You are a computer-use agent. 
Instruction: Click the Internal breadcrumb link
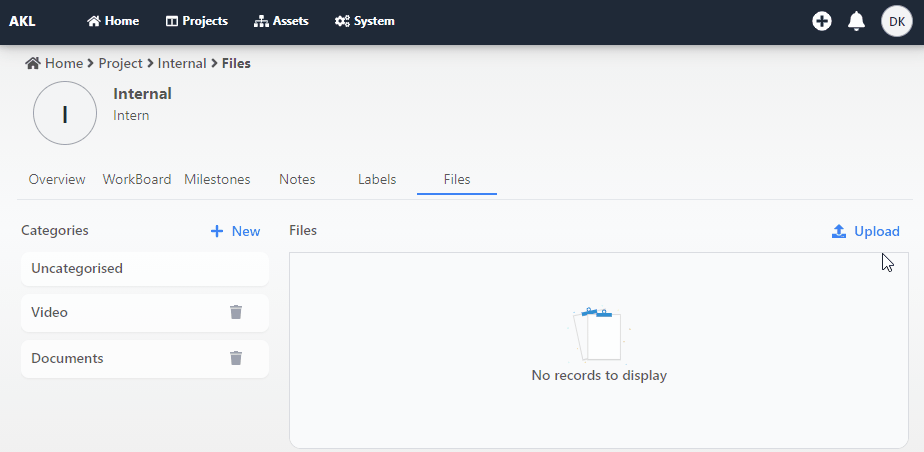click(x=182, y=63)
